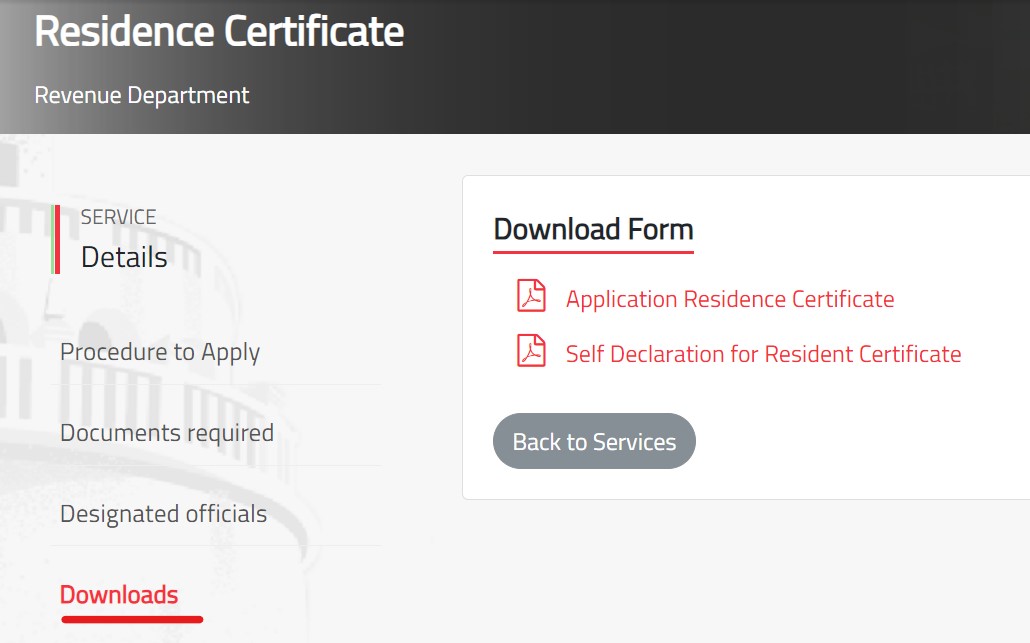The width and height of the screenshot is (1030, 643).
Task: Open the PDF file icon for the declaration document
Action: click(531, 352)
